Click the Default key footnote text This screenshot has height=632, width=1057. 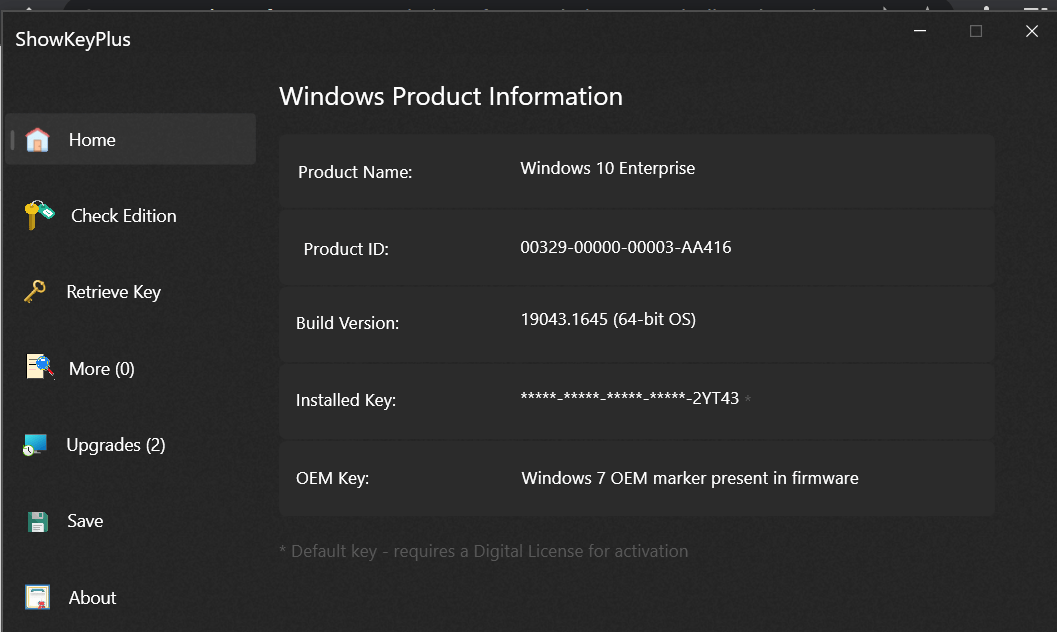tap(483, 551)
